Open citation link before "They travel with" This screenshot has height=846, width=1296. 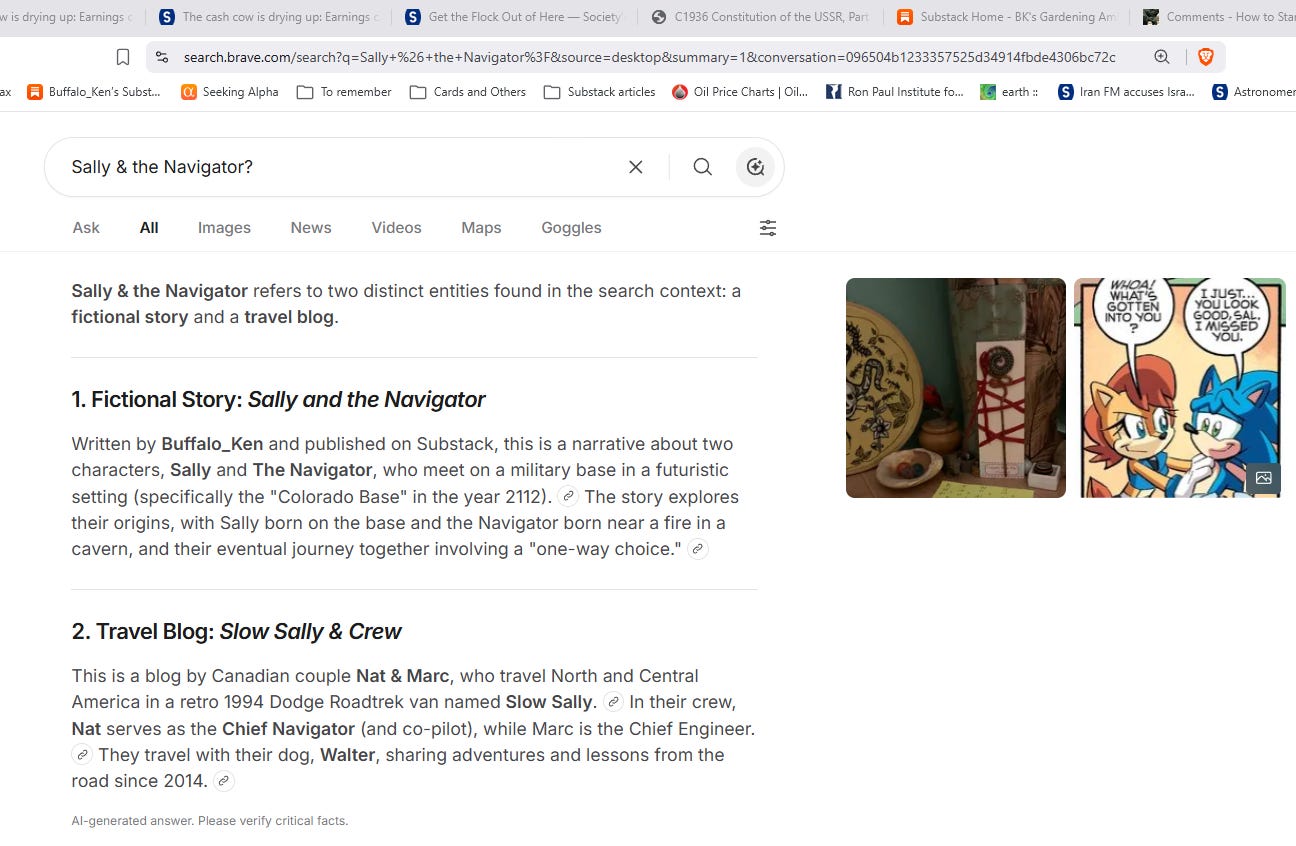point(82,754)
